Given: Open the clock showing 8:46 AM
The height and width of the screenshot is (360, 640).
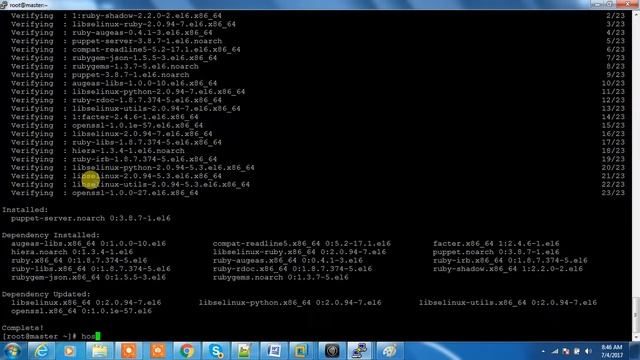Looking at the screenshot, I should (611, 351).
